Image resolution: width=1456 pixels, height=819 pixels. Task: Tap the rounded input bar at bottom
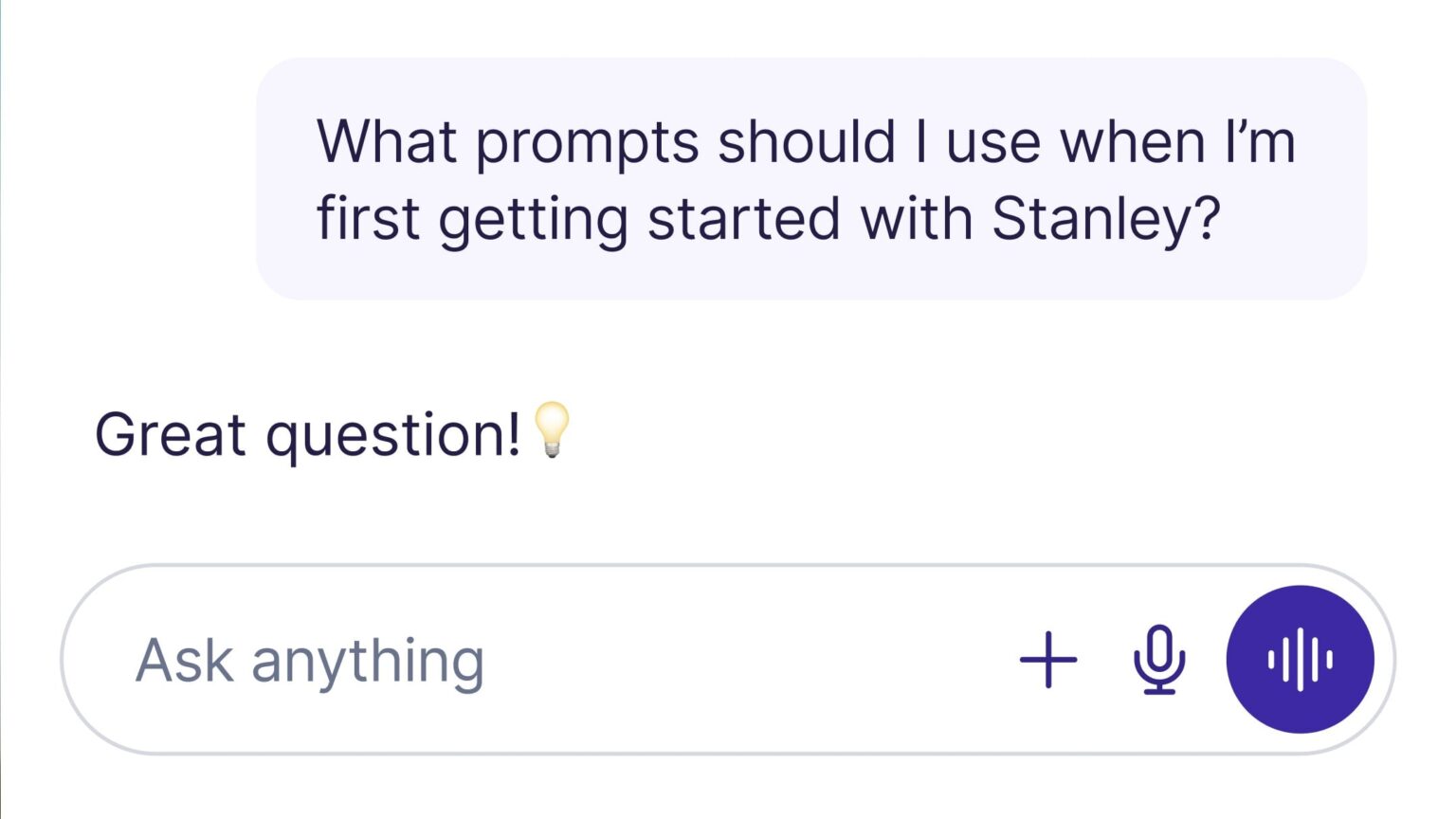pos(569,661)
